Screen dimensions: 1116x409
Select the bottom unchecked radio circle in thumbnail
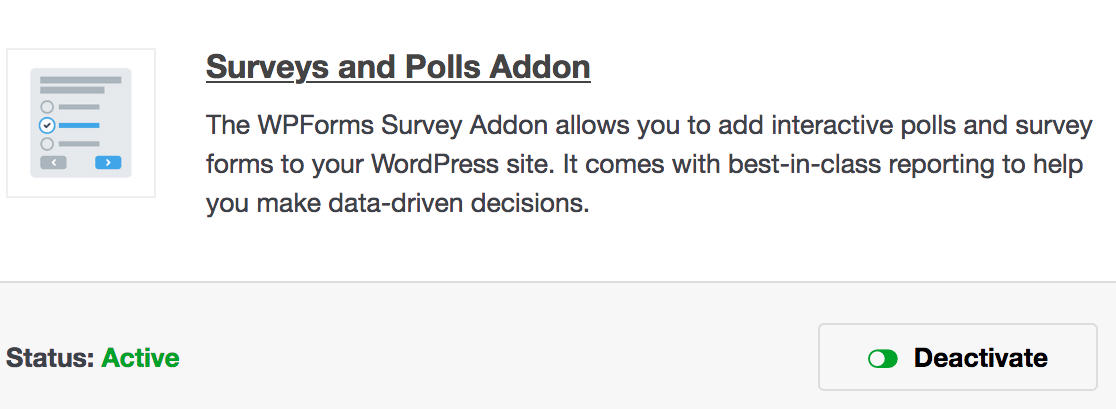(47, 144)
